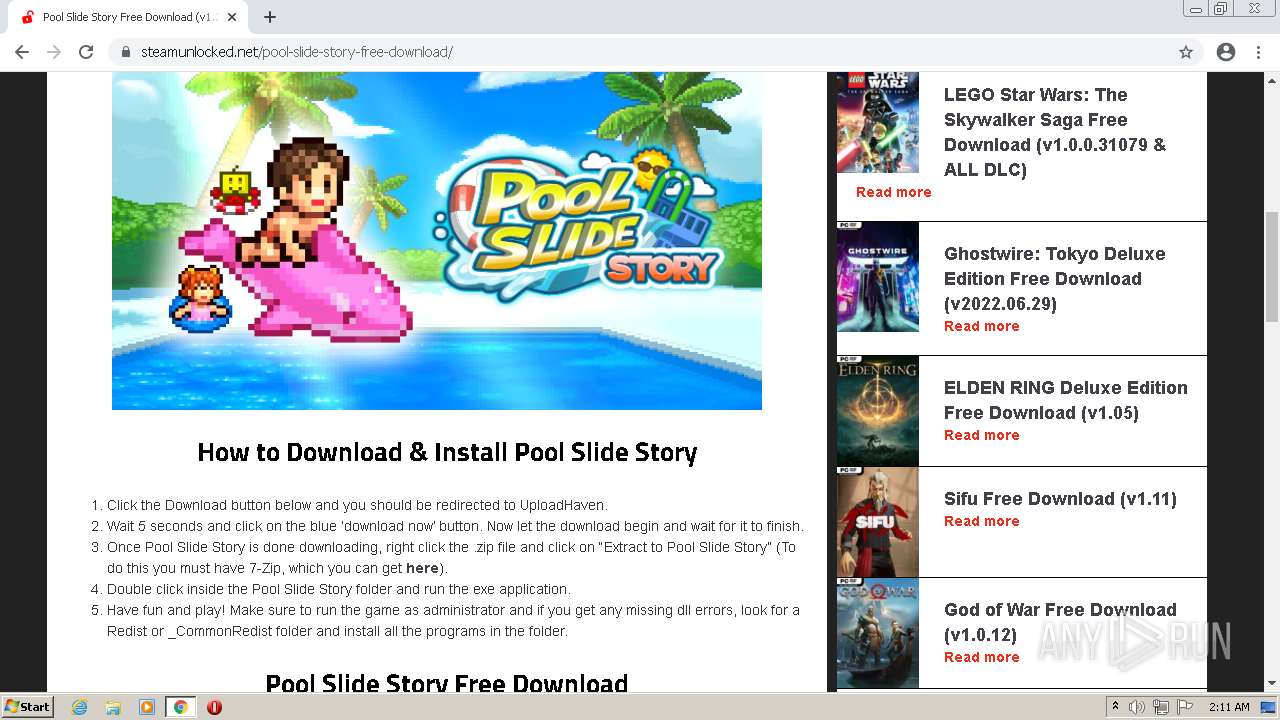Go forward one page in Chrome
Image resolution: width=1280 pixels, height=720 pixels.
tap(54, 52)
